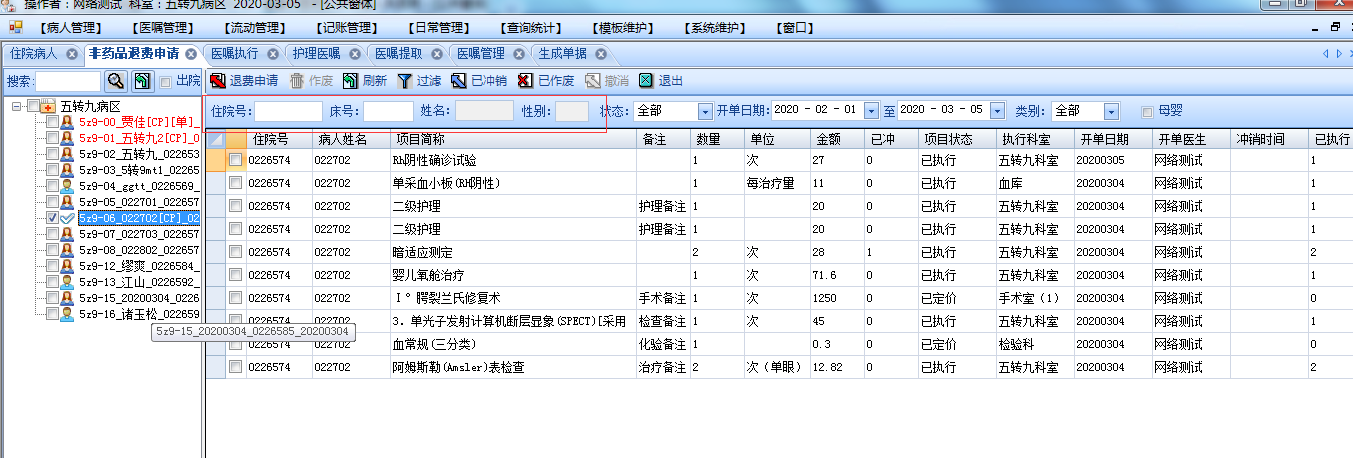Click the 已作废 toolbar button
The image size is (1353, 458).
point(545,81)
